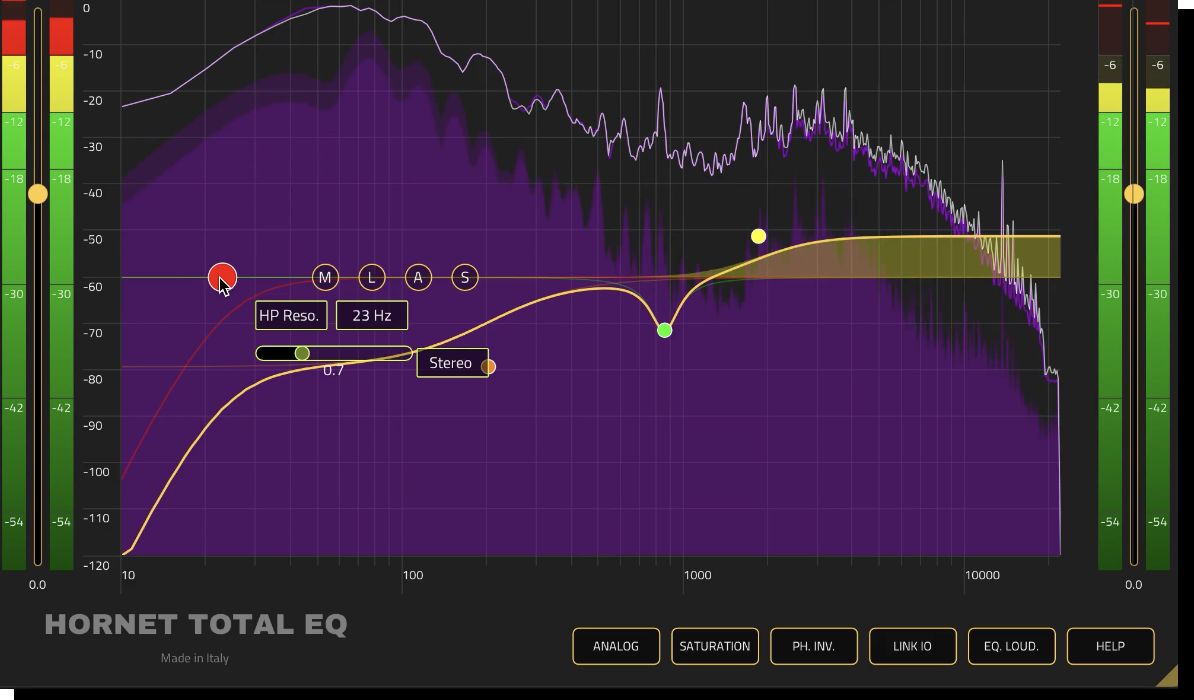
Task: Toggle the M (mid) band button
Action: click(x=325, y=277)
